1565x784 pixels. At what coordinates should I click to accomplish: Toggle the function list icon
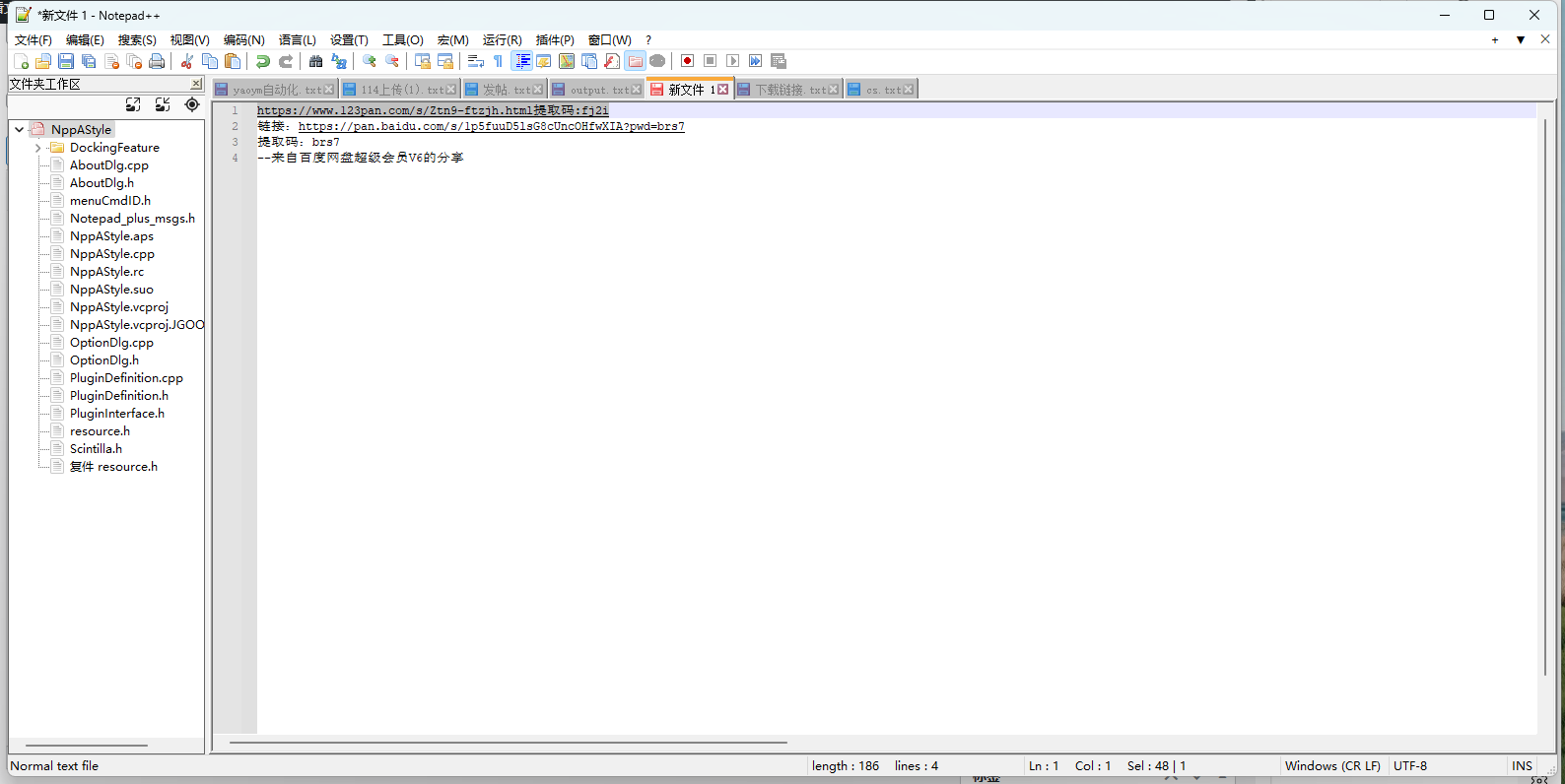click(612, 61)
